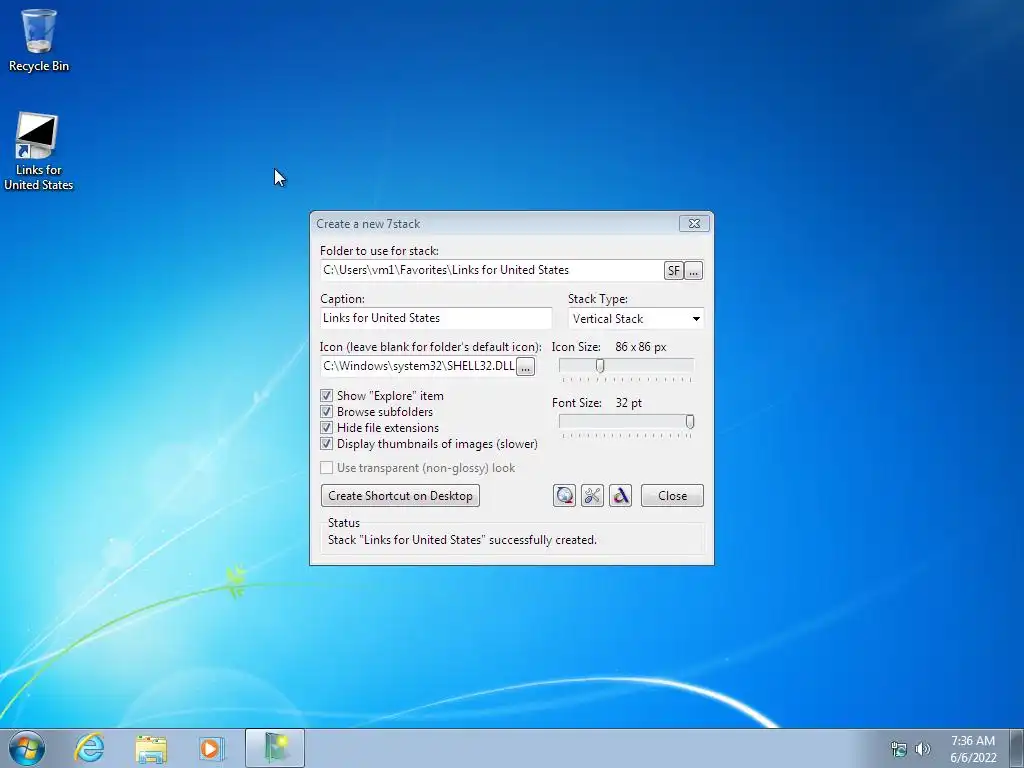Click the taskbar clock showing 7:36 AM
Viewport: 1024px width, 768px height.
coord(973,749)
